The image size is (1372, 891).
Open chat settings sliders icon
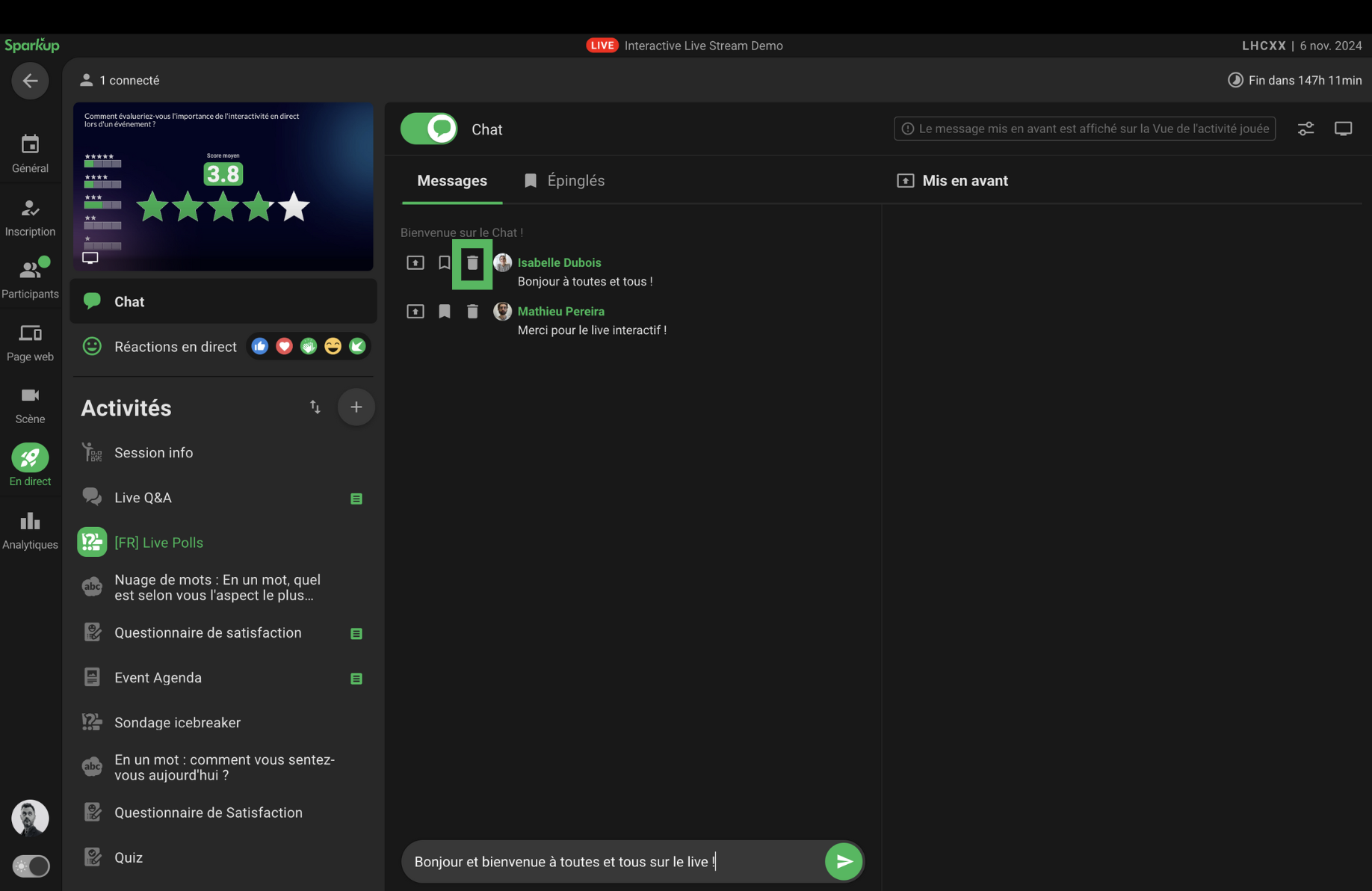pos(1305,129)
